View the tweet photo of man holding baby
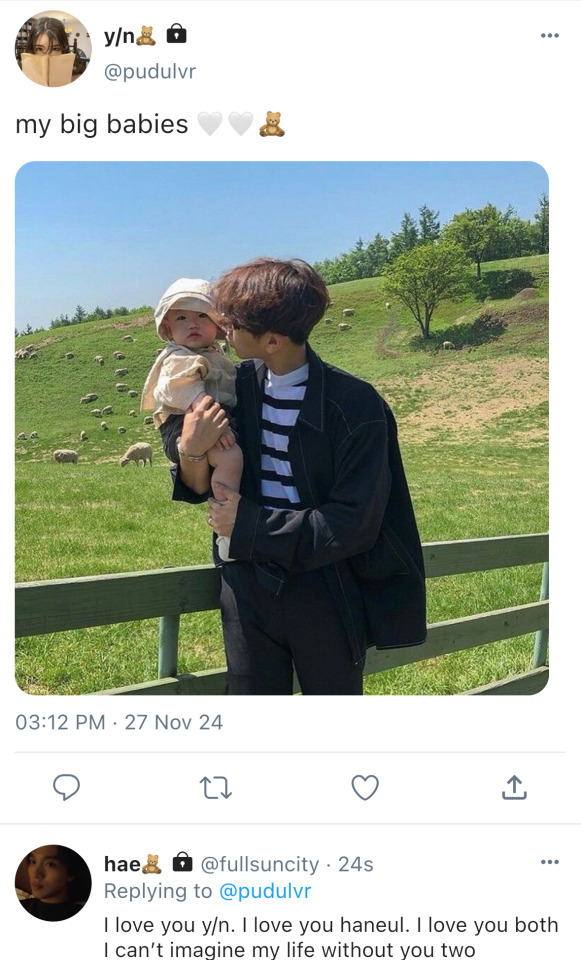 click(x=282, y=427)
